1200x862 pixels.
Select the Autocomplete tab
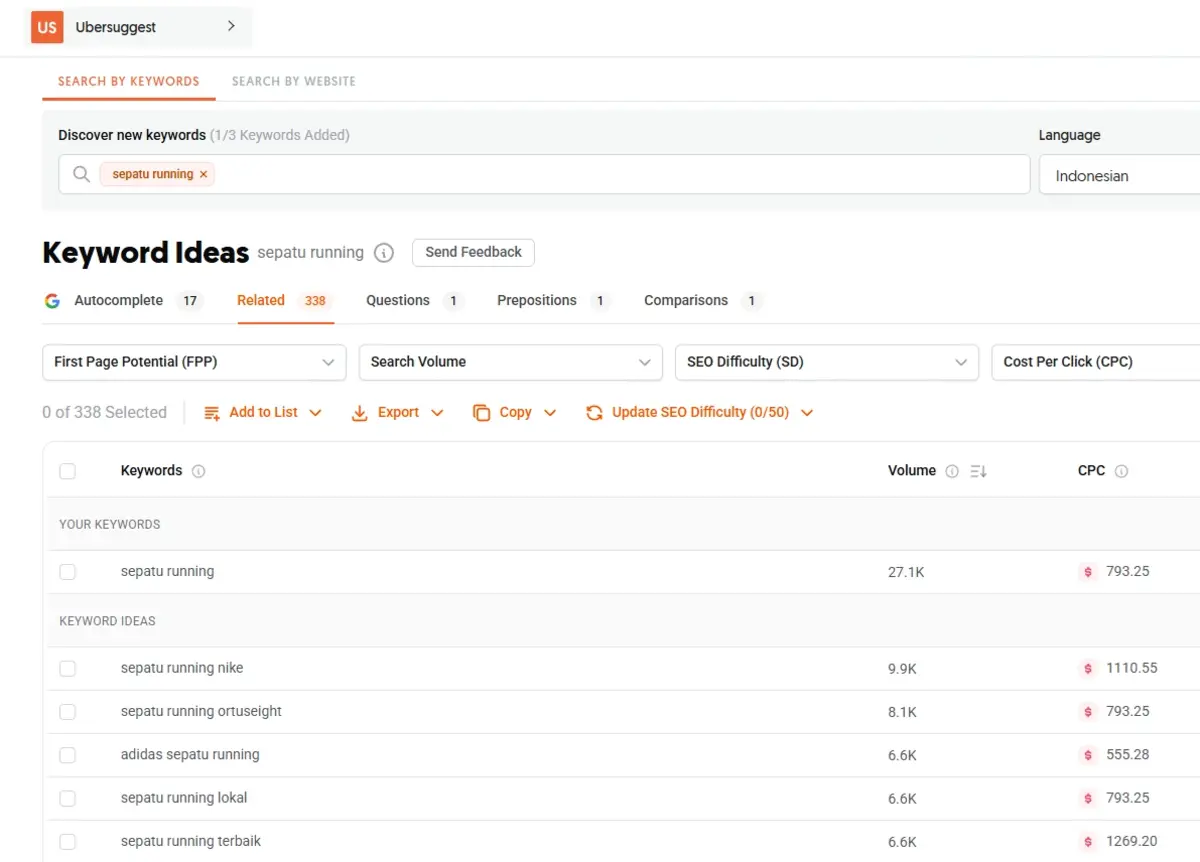coord(124,301)
